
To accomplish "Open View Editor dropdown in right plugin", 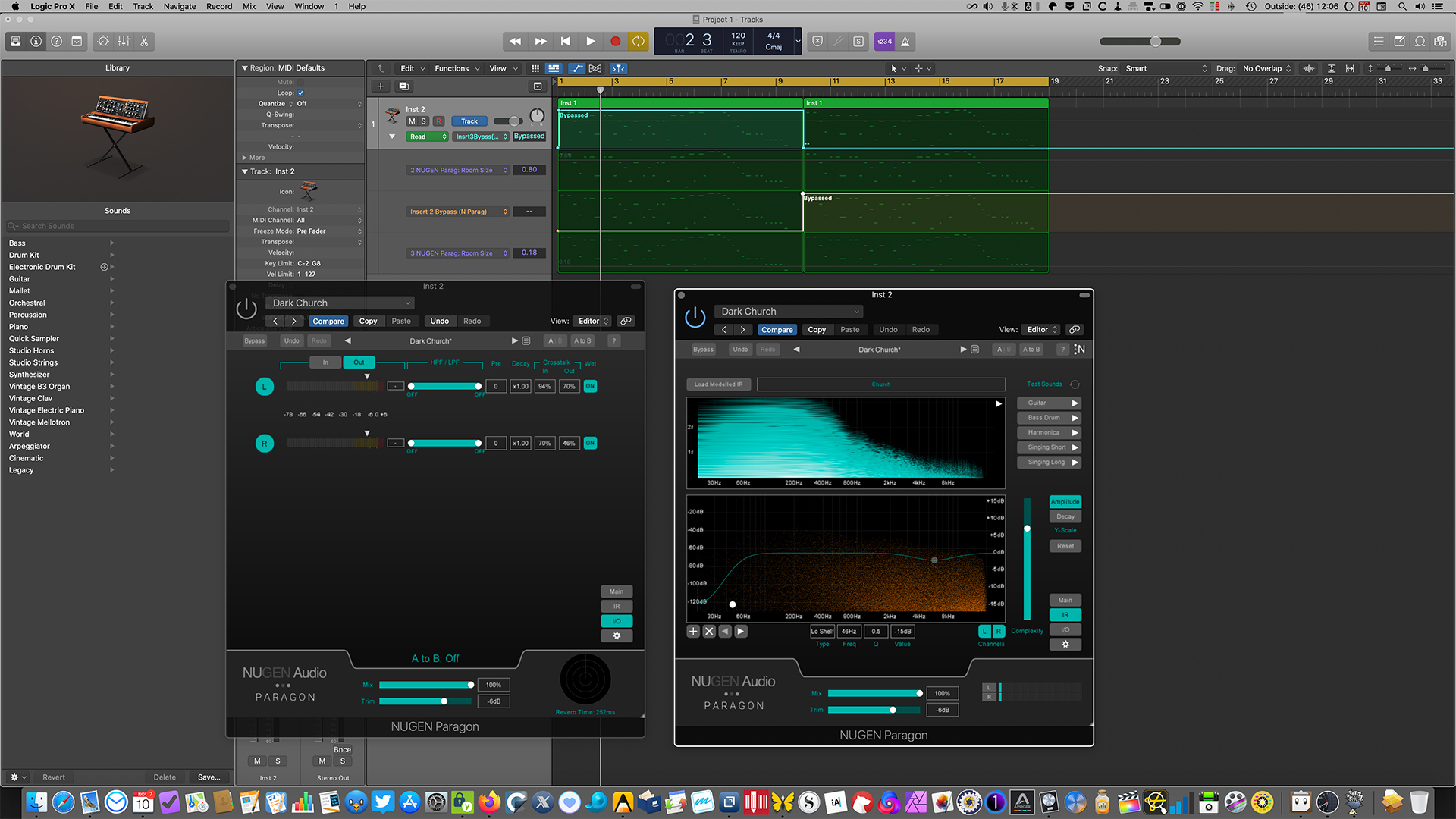I will (x=1042, y=330).
